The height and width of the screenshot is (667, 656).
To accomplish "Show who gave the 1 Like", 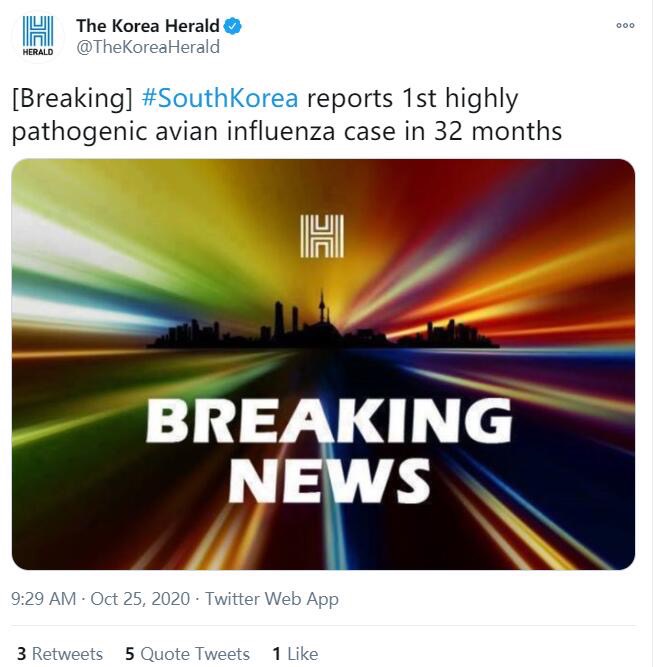I will (295, 653).
